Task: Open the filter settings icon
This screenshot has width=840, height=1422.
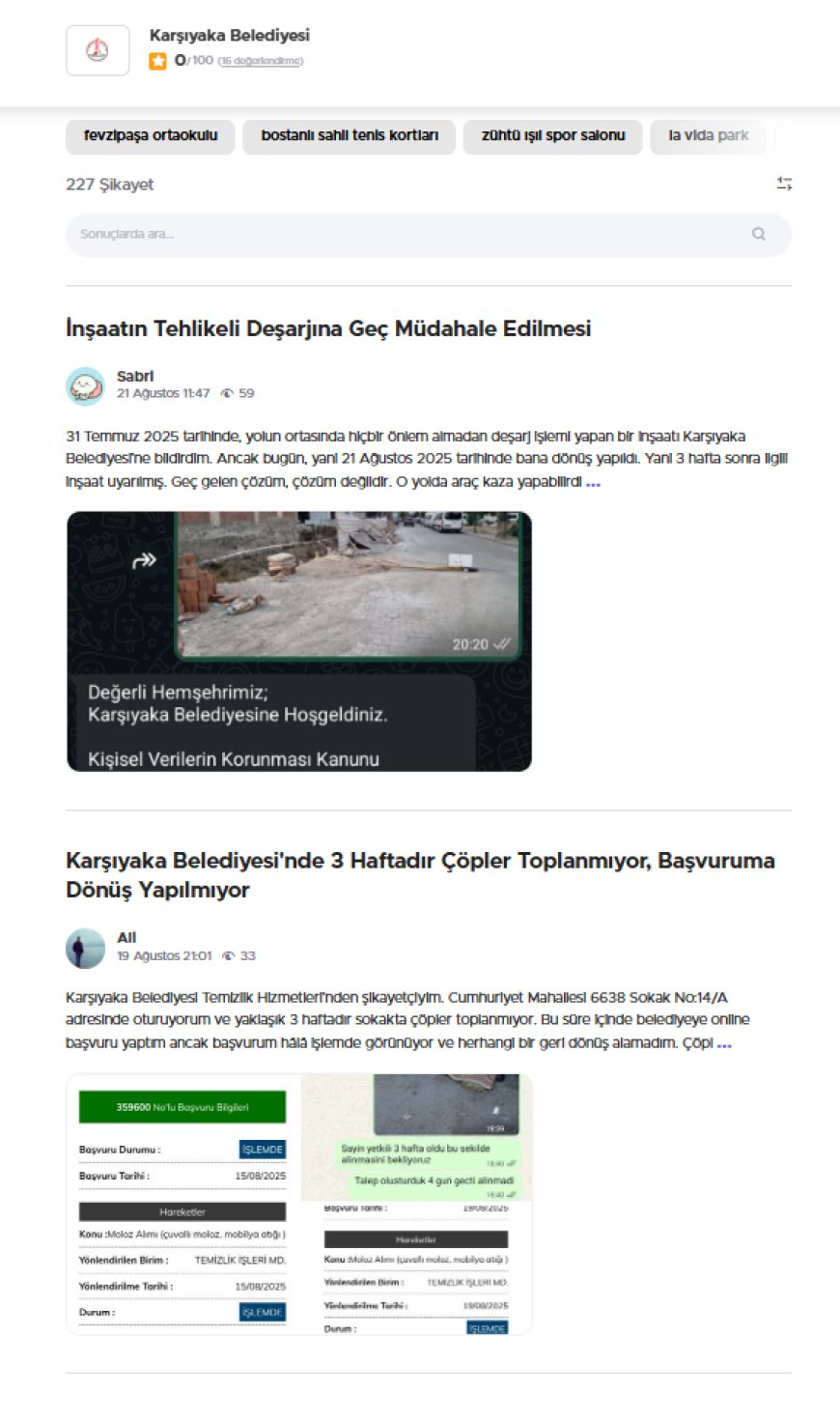Action: point(784,184)
